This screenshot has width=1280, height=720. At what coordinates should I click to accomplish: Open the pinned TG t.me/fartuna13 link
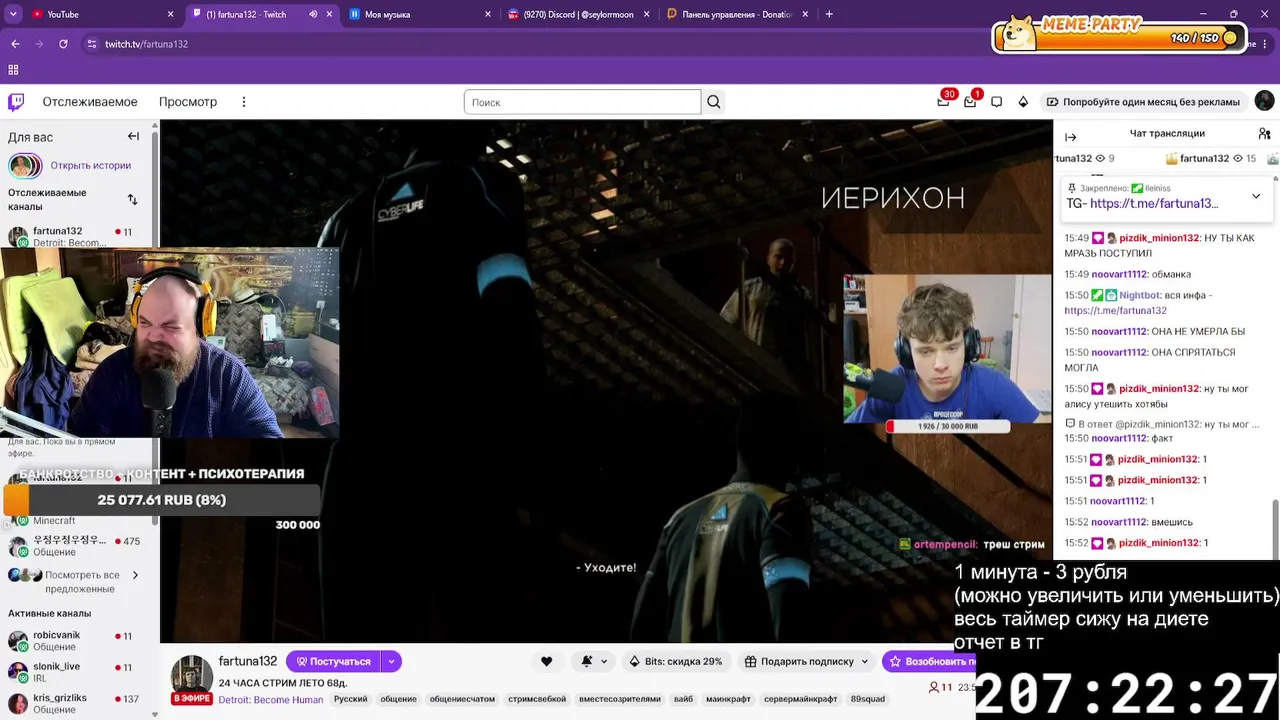point(1154,204)
